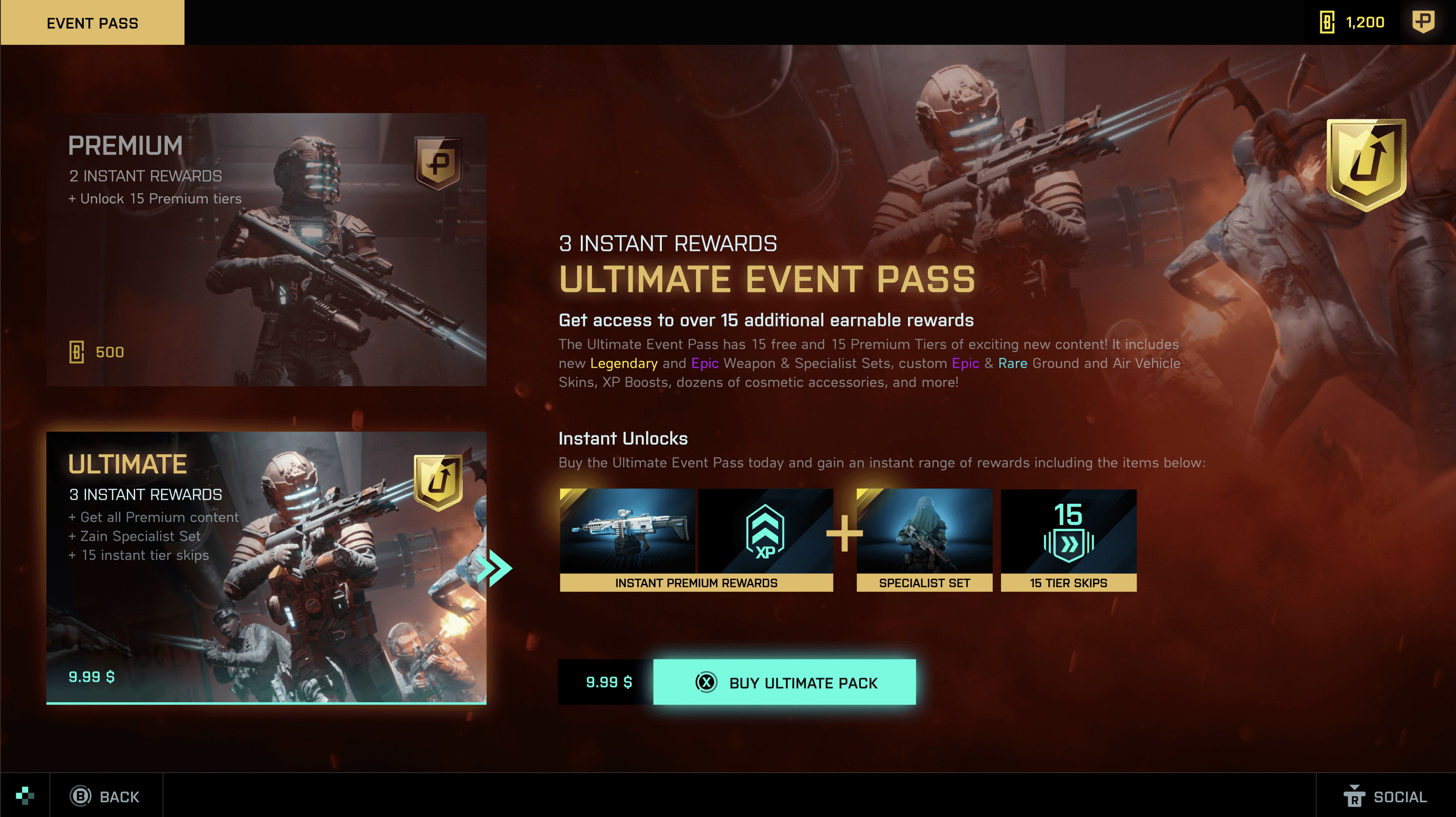Click the Premium pass shield badge icon
This screenshot has height=817, width=1456.
click(439, 163)
